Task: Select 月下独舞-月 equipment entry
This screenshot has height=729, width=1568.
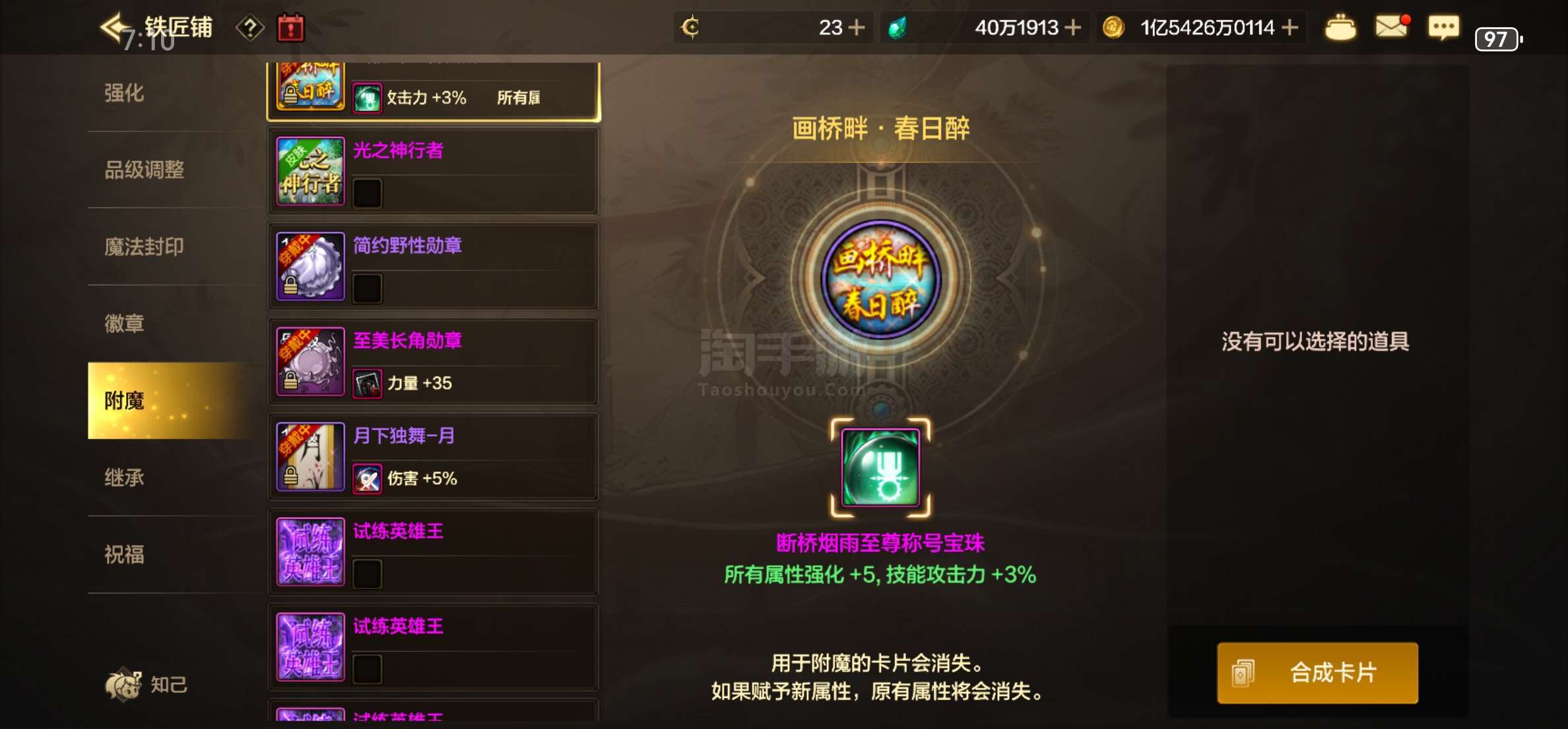Action: click(x=433, y=456)
